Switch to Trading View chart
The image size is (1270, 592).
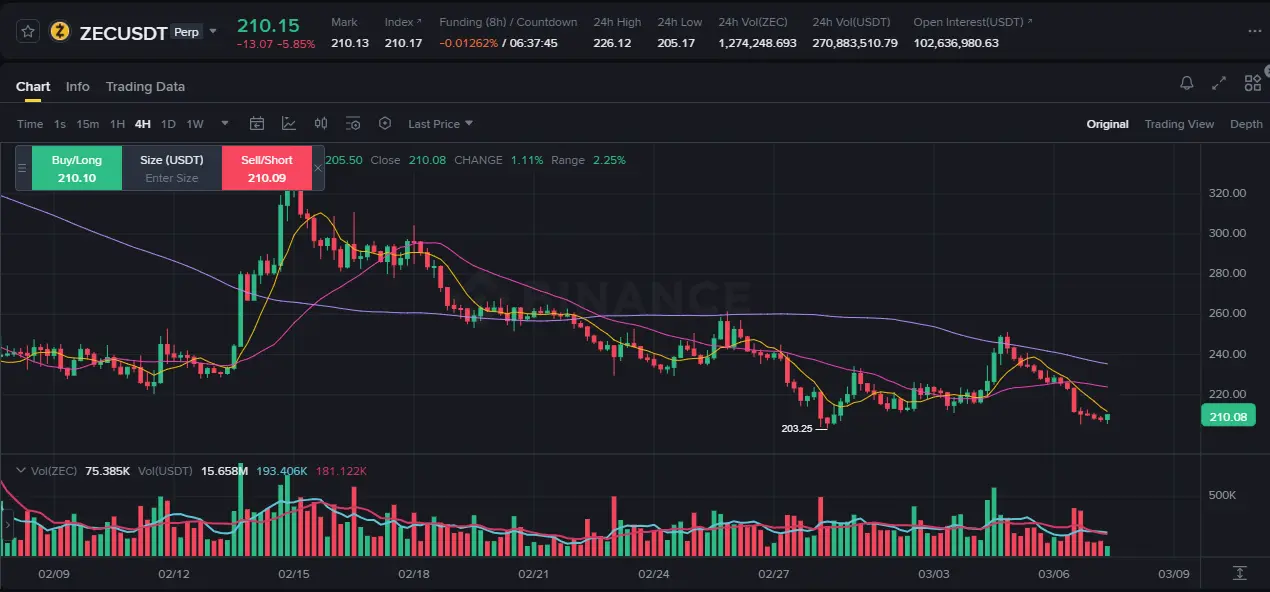[1179, 124]
